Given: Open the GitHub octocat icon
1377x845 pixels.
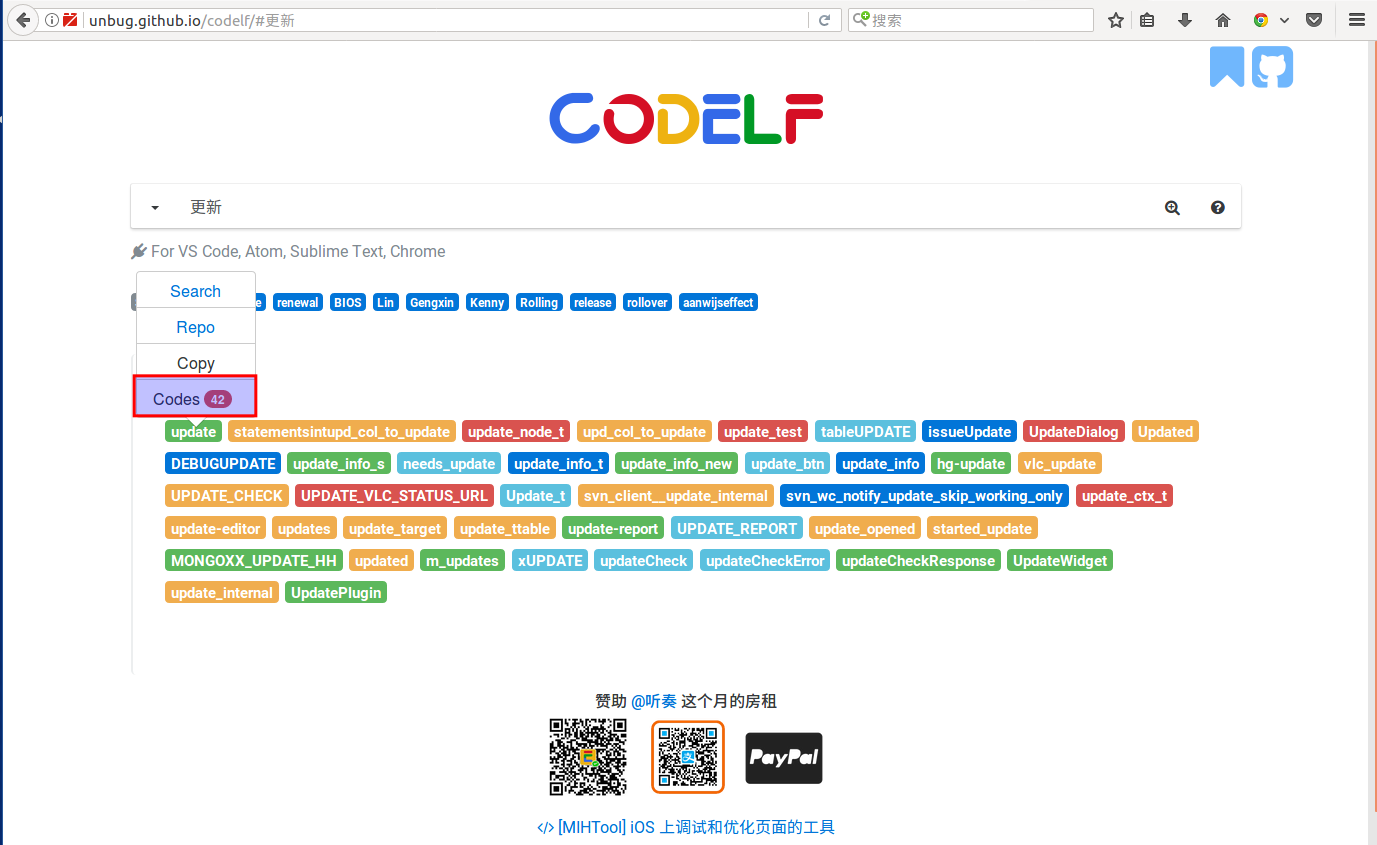Looking at the screenshot, I should 1272,67.
